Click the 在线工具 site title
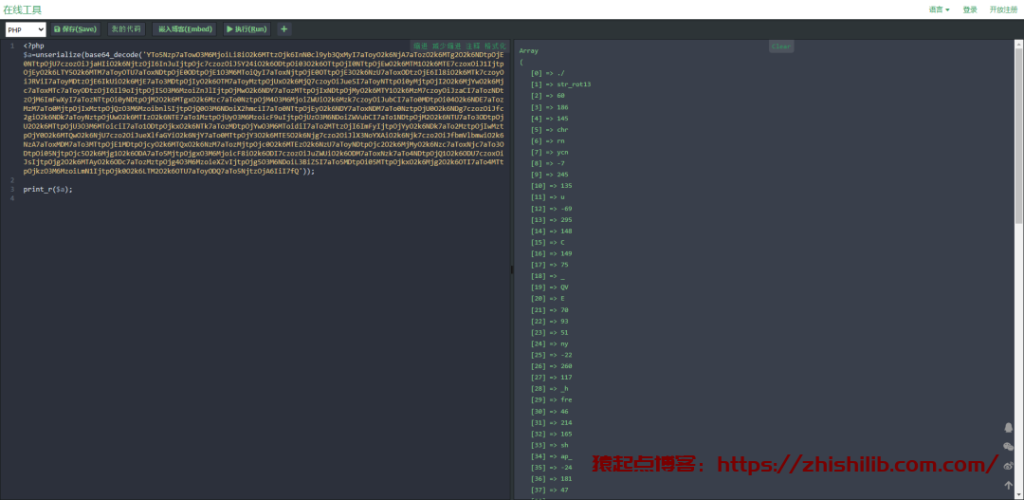 pyautogui.click(x=22, y=9)
